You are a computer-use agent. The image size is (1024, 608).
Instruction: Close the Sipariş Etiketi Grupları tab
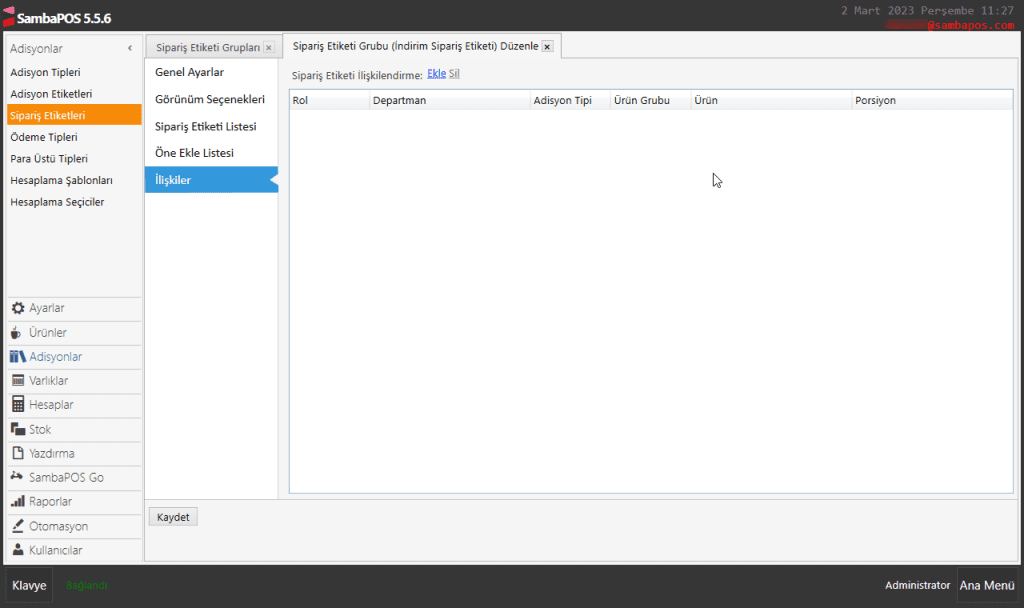coord(268,48)
